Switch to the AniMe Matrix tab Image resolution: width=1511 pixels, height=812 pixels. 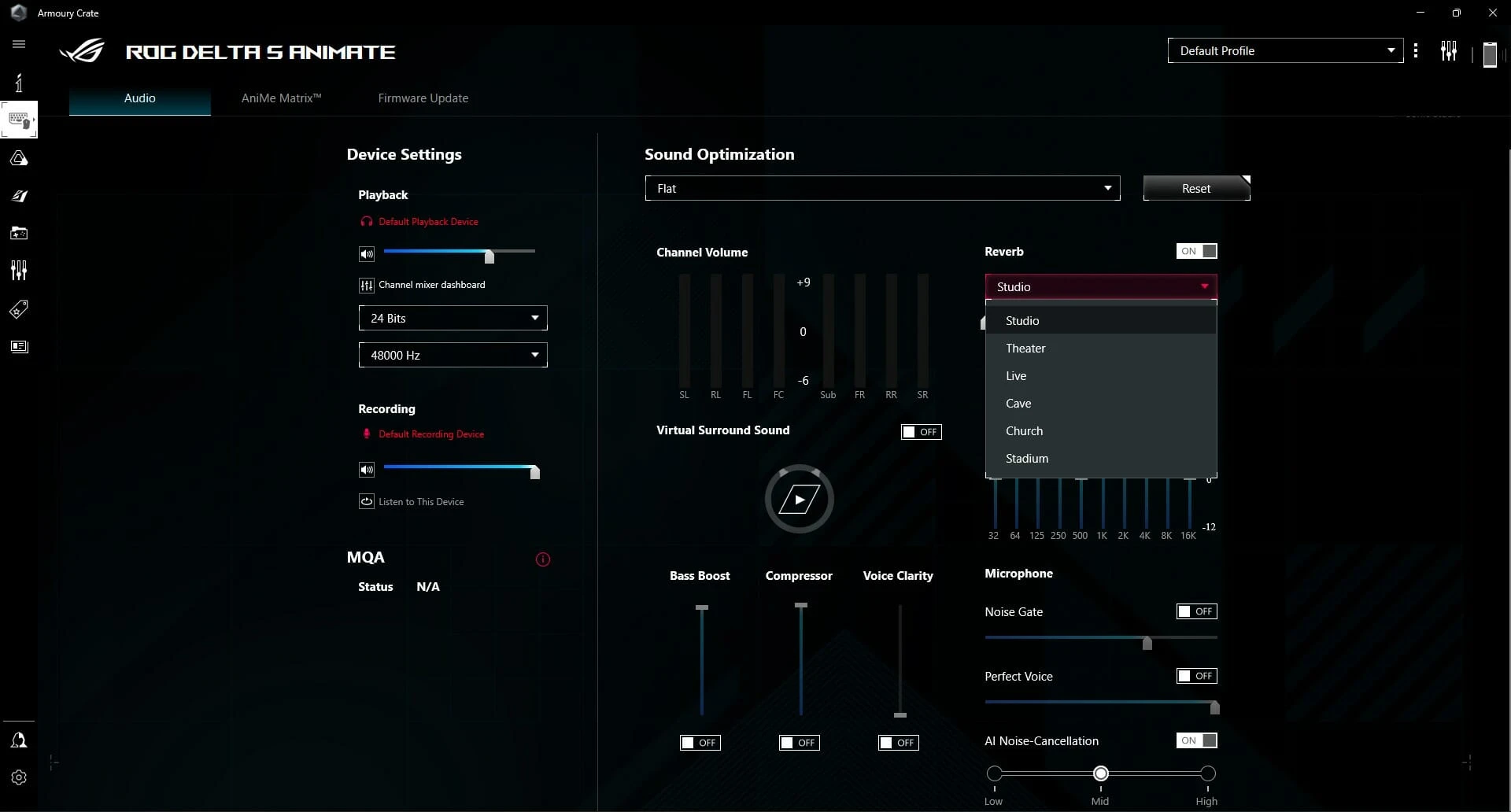click(281, 98)
